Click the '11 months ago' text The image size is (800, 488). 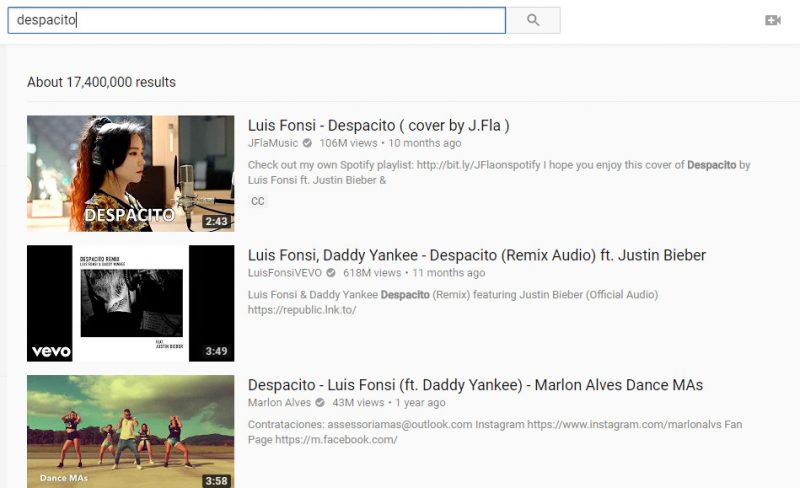tap(448, 273)
